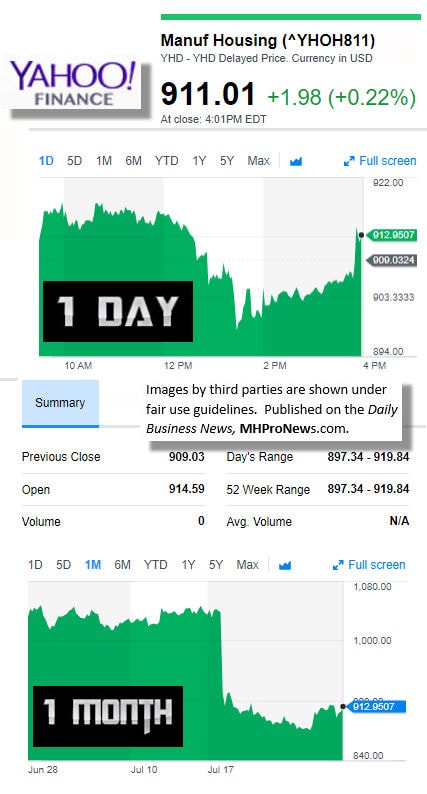This screenshot has width=427, height=794.
Task: Select 1M range on bottom chart
Action: (93, 565)
